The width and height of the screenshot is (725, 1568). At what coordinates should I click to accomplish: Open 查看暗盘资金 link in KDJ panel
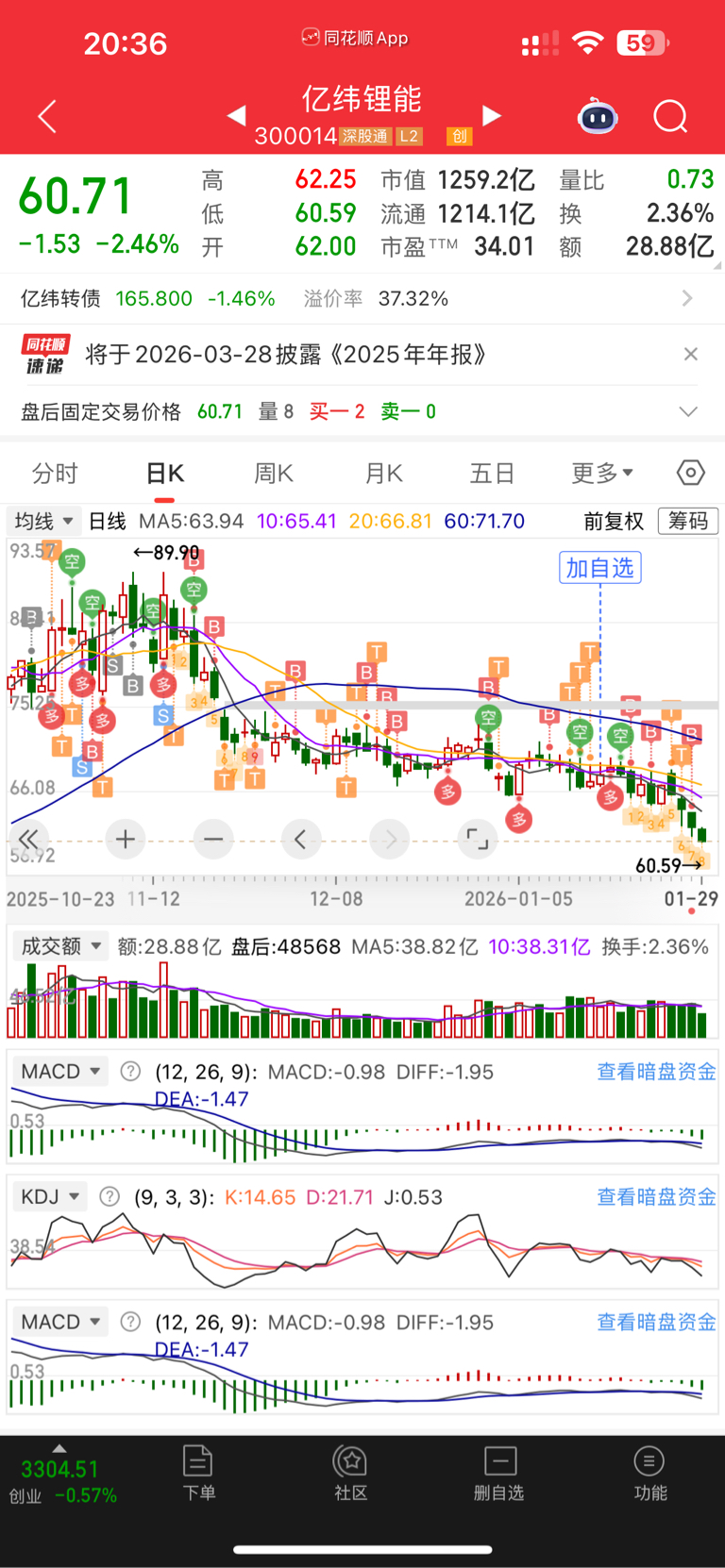click(x=657, y=1197)
